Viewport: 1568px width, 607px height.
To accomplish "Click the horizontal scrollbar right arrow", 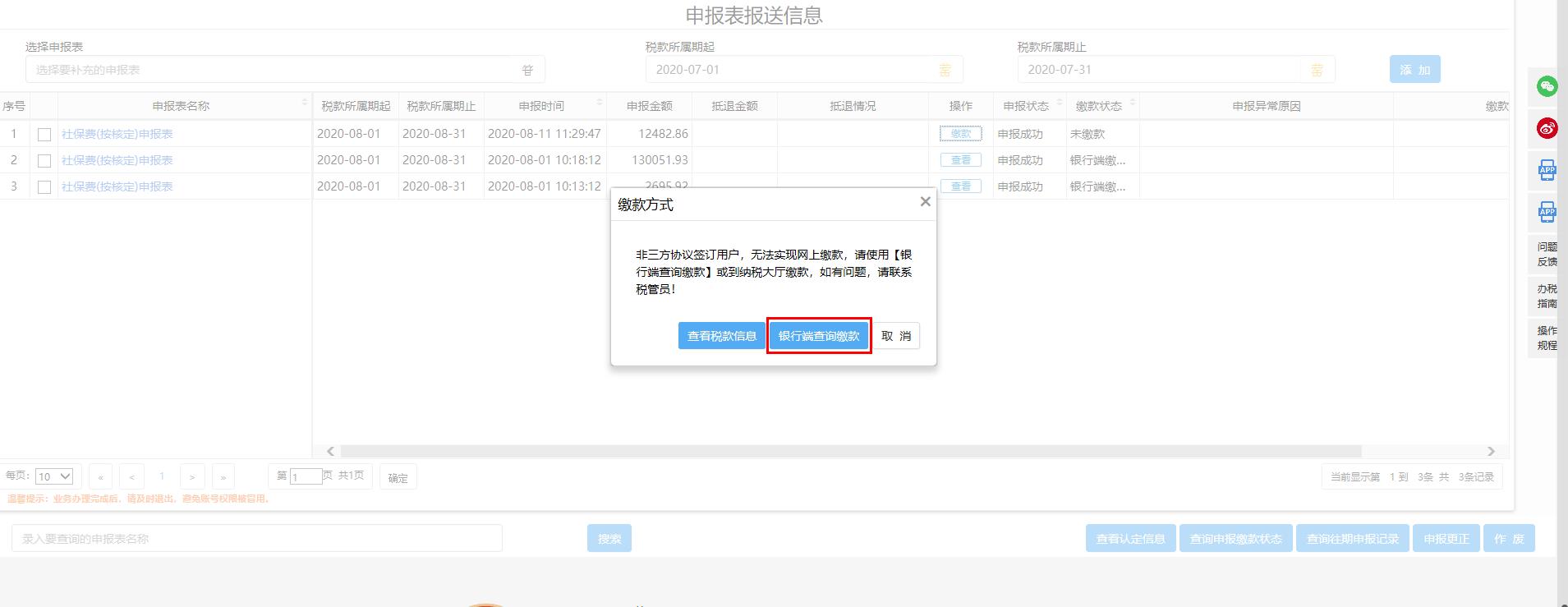I will (1491, 452).
